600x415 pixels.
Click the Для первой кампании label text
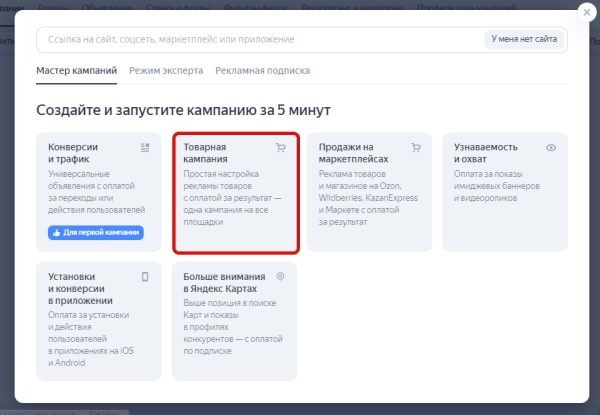pos(101,233)
